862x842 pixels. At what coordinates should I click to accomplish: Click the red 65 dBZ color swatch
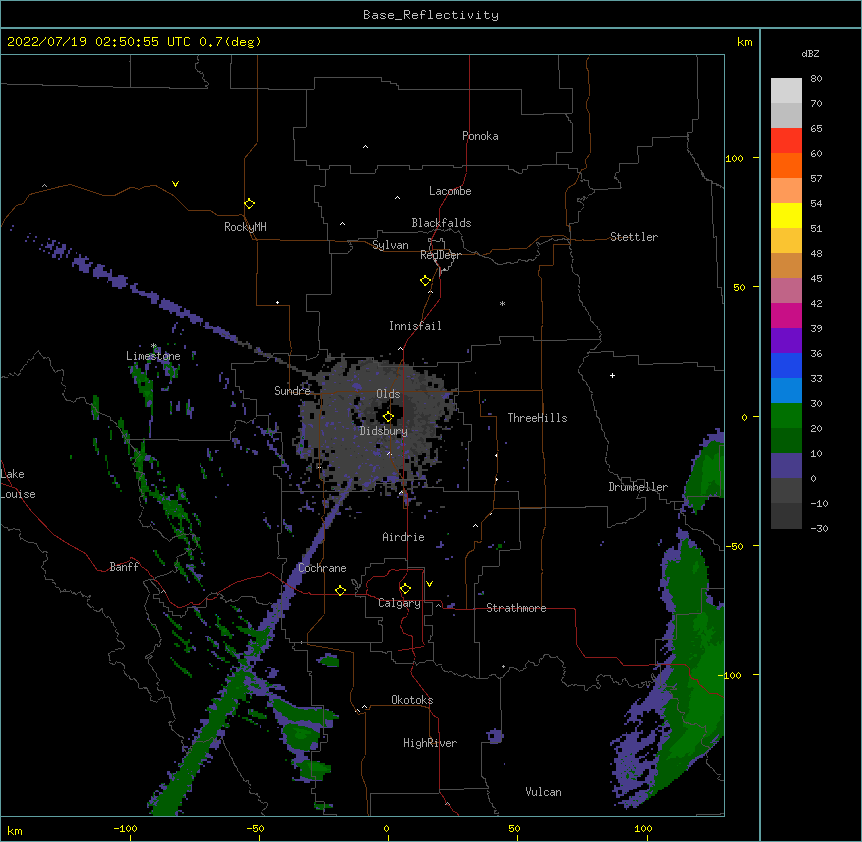(786, 141)
